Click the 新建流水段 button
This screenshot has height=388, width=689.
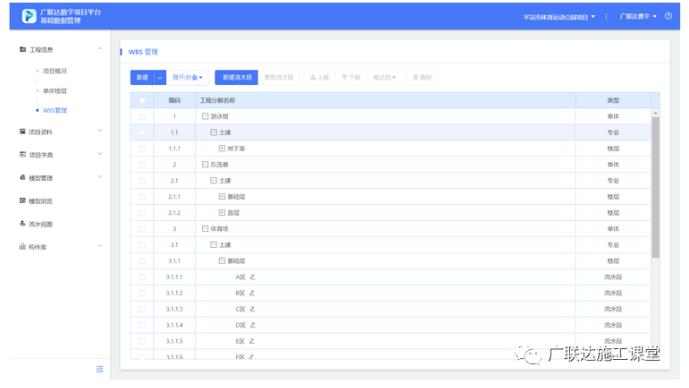[236, 77]
